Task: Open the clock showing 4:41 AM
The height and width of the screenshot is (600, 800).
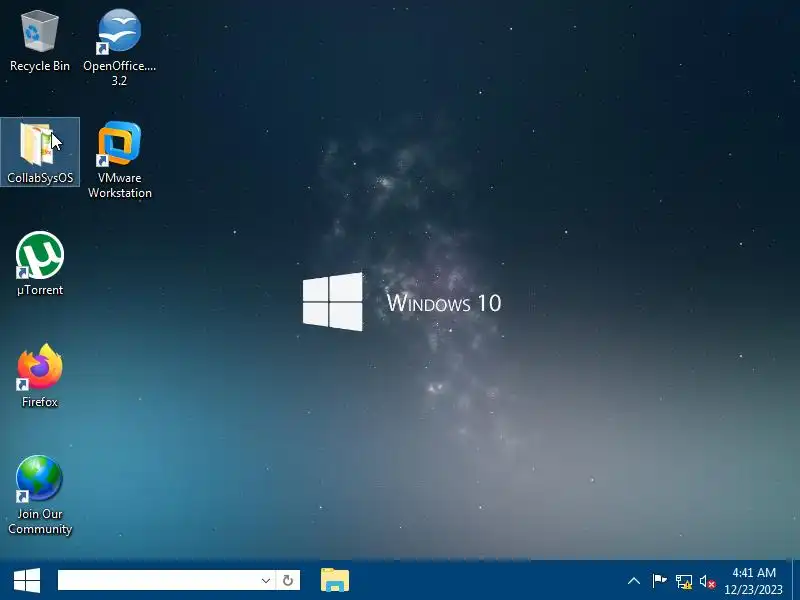Action: click(x=754, y=581)
